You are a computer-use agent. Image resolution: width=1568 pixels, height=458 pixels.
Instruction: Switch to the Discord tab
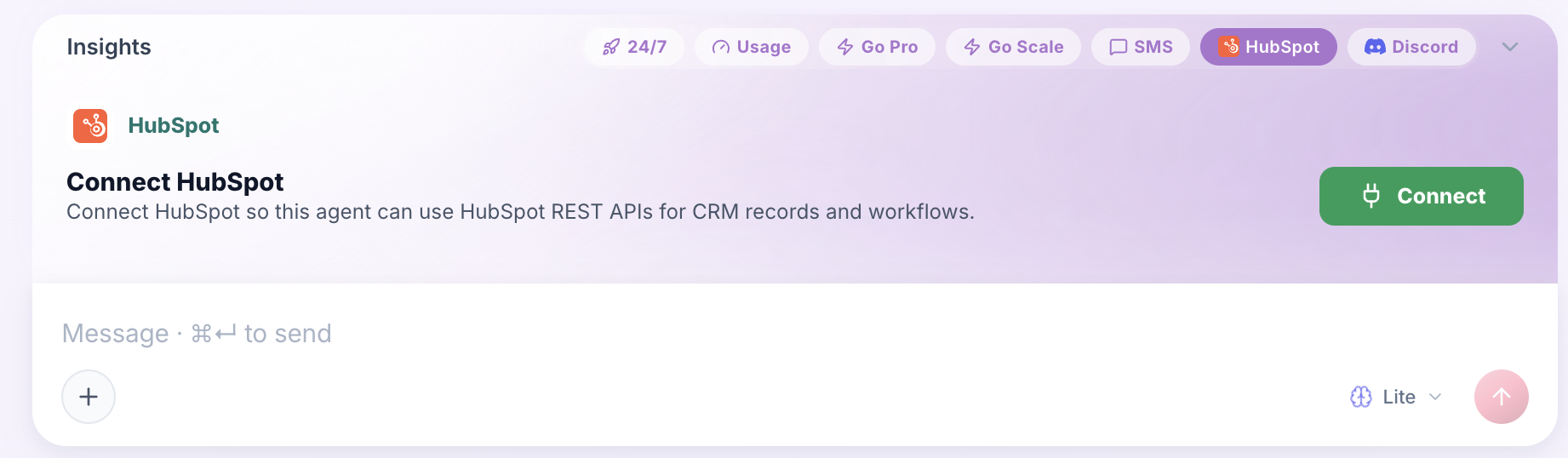pos(1411,47)
